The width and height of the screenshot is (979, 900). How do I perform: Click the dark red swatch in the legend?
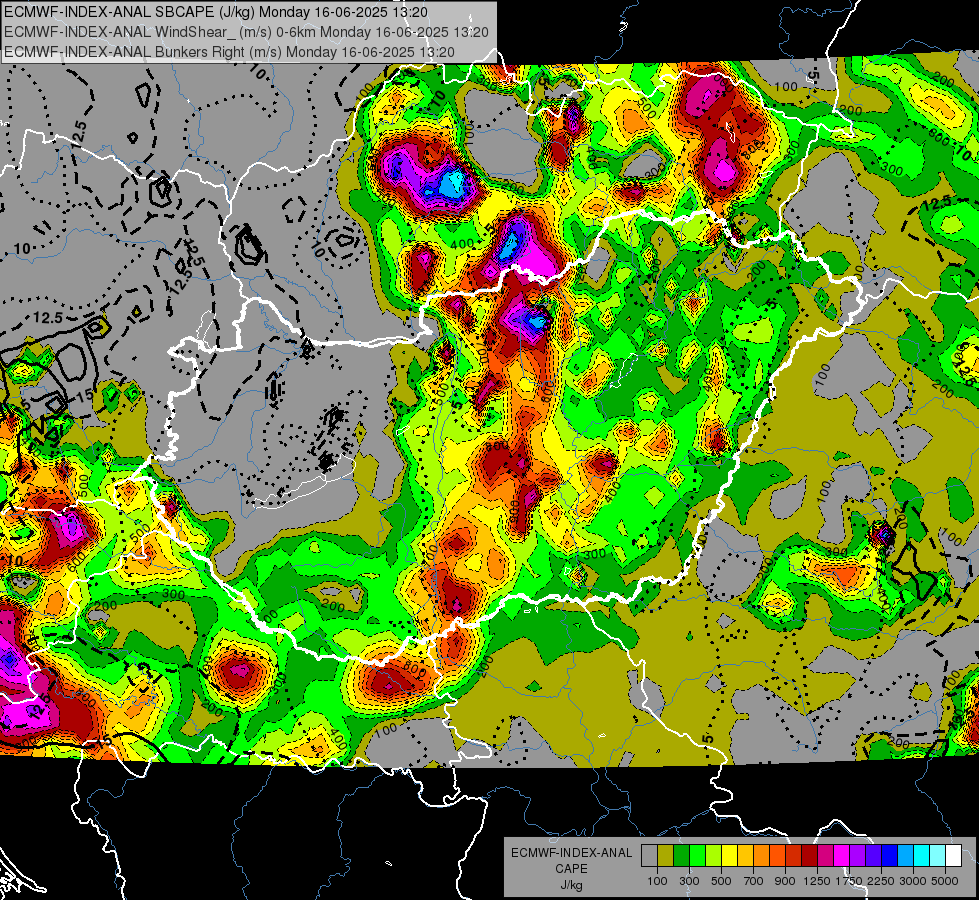click(810, 856)
